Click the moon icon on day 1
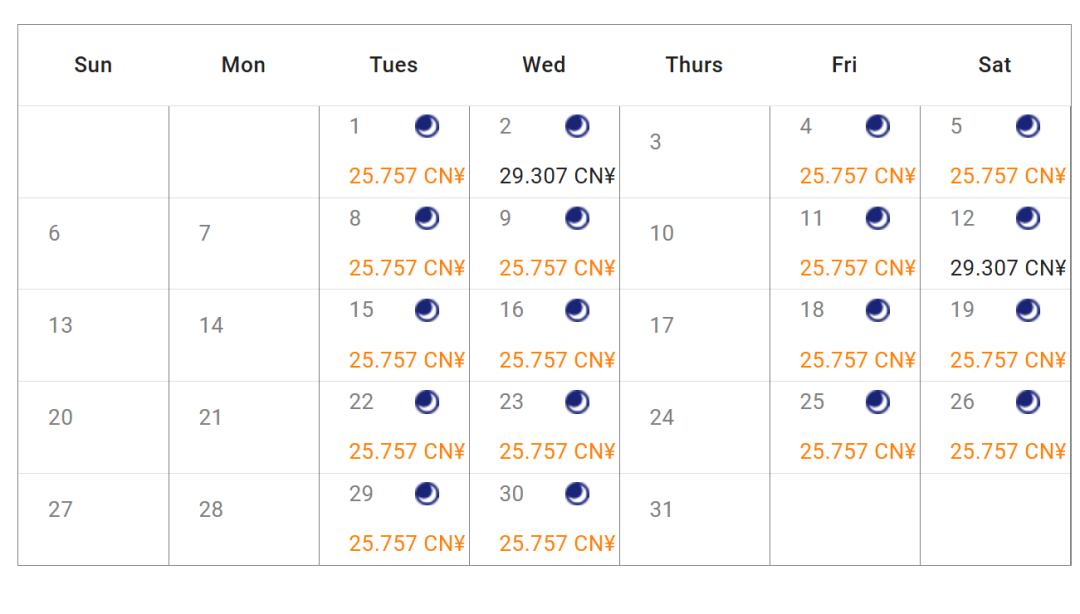This screenshot has width=1080, height=614. 427,126
